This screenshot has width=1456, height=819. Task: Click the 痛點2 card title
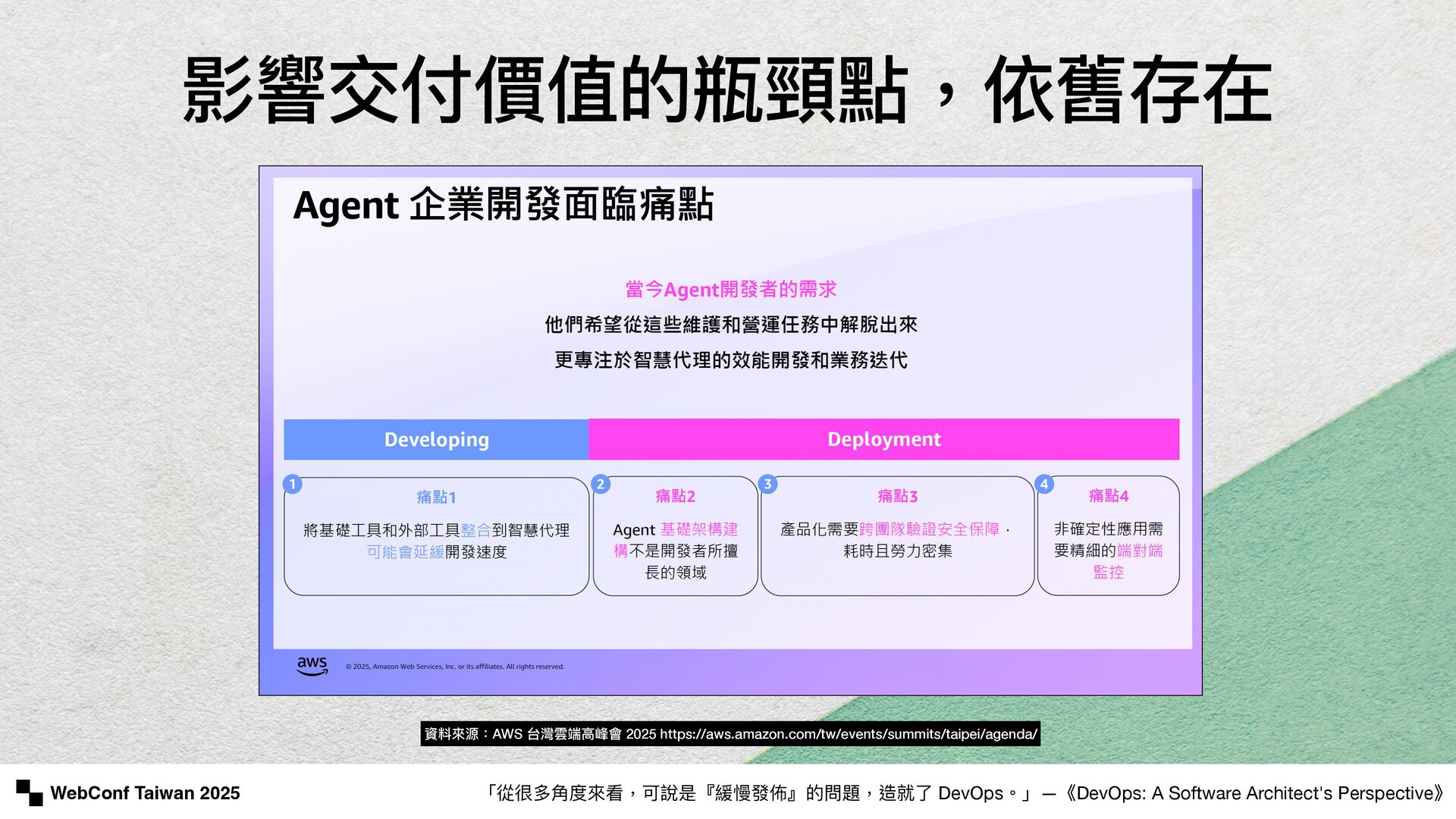click(x=675, y=496)
